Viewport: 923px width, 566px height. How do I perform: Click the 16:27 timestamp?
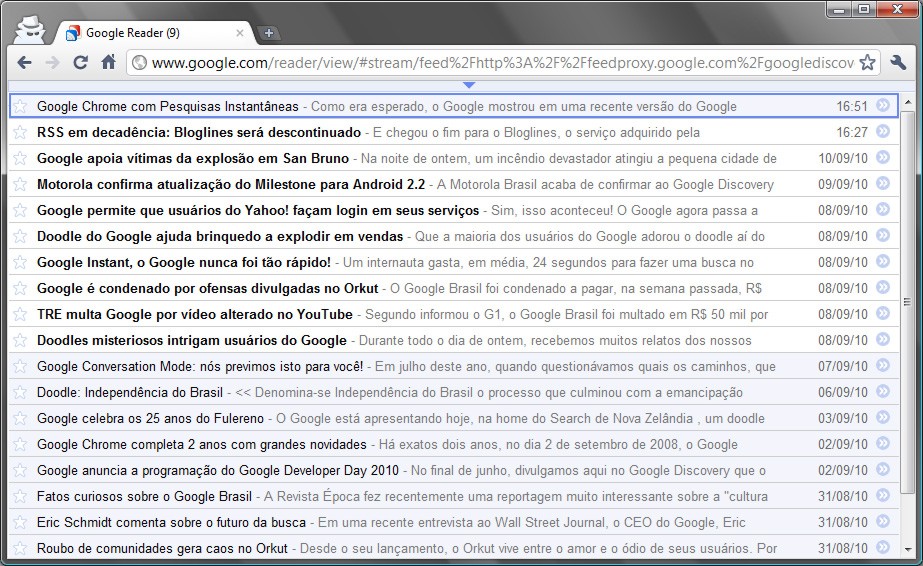click(x=852, y=132)
